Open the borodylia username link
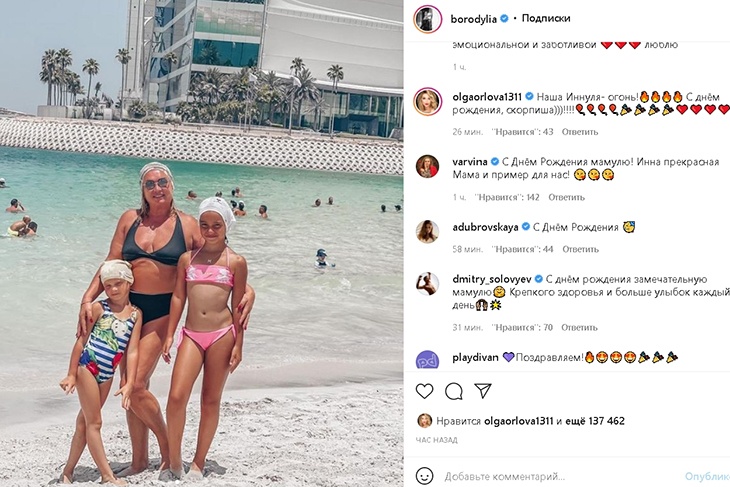The width and height of the screenshot is (730, 487). coord(473,19)
